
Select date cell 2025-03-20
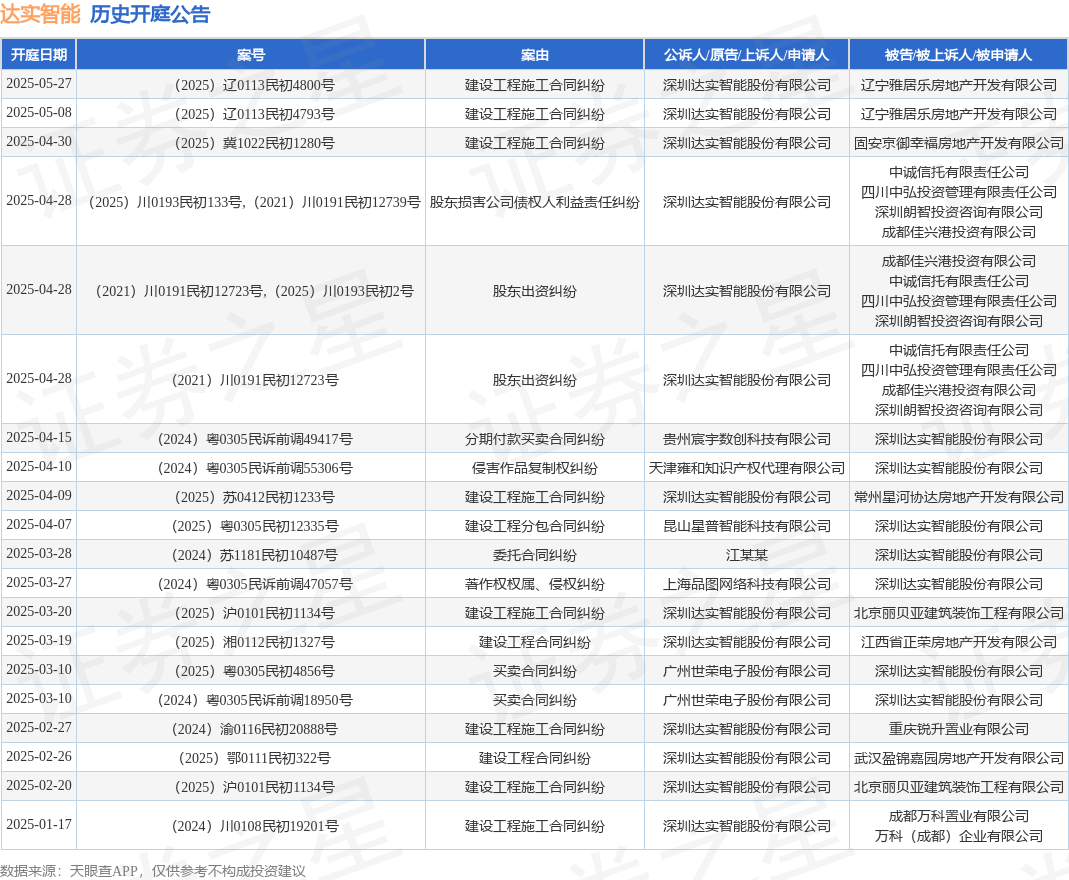click(x=39, y=611)
